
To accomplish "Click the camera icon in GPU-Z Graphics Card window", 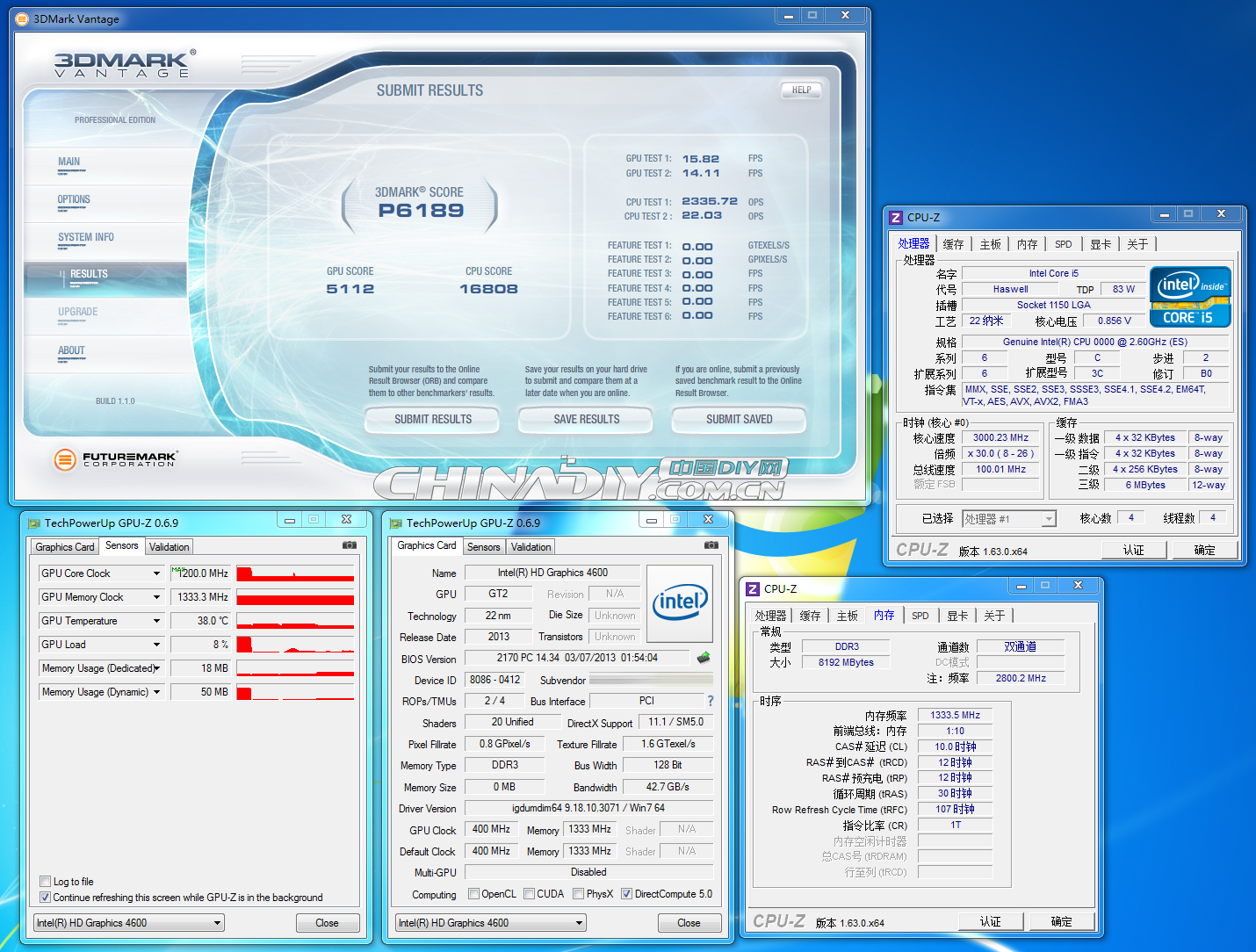I will [x=711, y=545].
